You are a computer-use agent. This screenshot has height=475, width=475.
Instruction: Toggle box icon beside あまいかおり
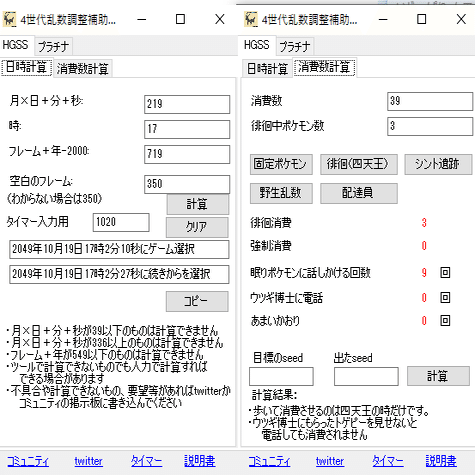(x=445, y=321)
